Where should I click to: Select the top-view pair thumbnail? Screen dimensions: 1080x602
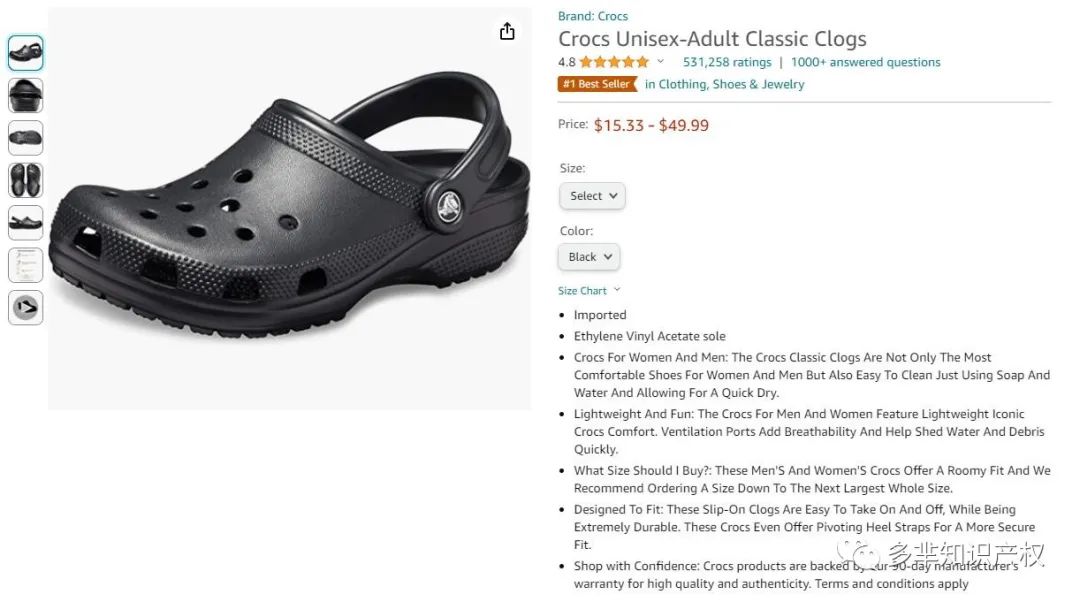coord(26,180)
